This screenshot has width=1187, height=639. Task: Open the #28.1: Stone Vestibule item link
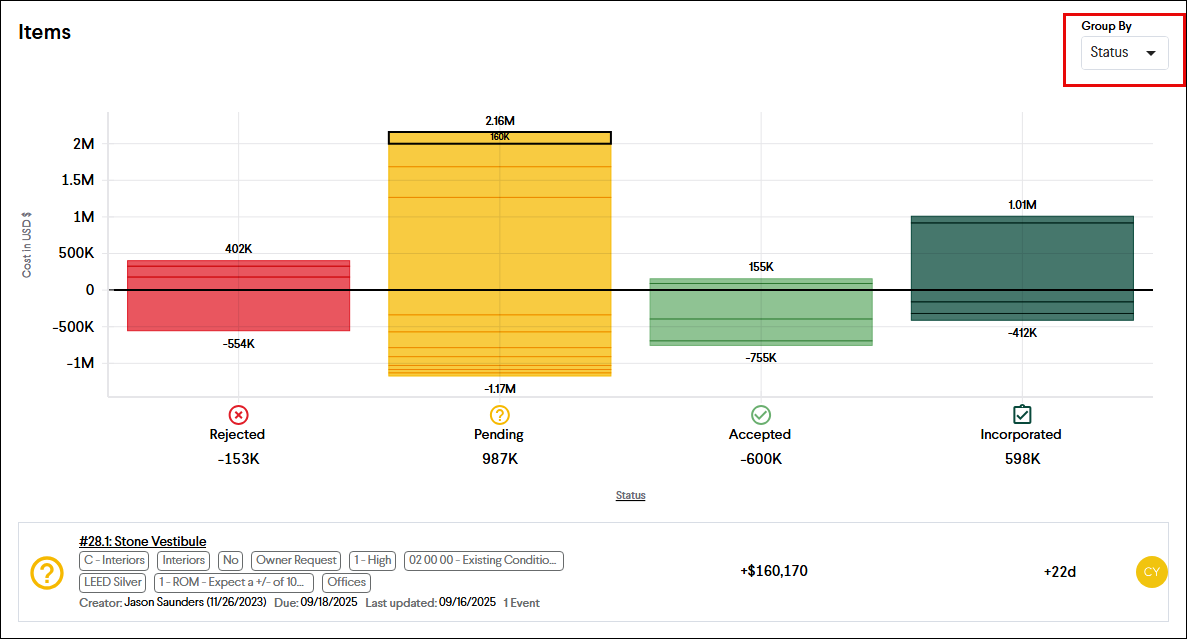[143, 542]
